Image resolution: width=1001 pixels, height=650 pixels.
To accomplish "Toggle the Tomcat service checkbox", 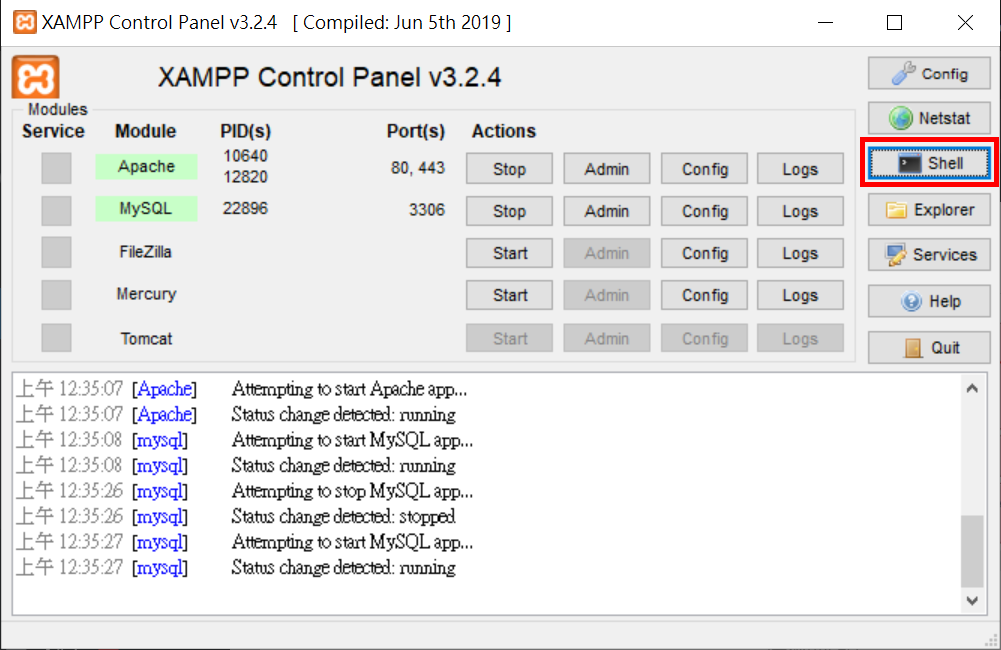I will tap(56, 338).
